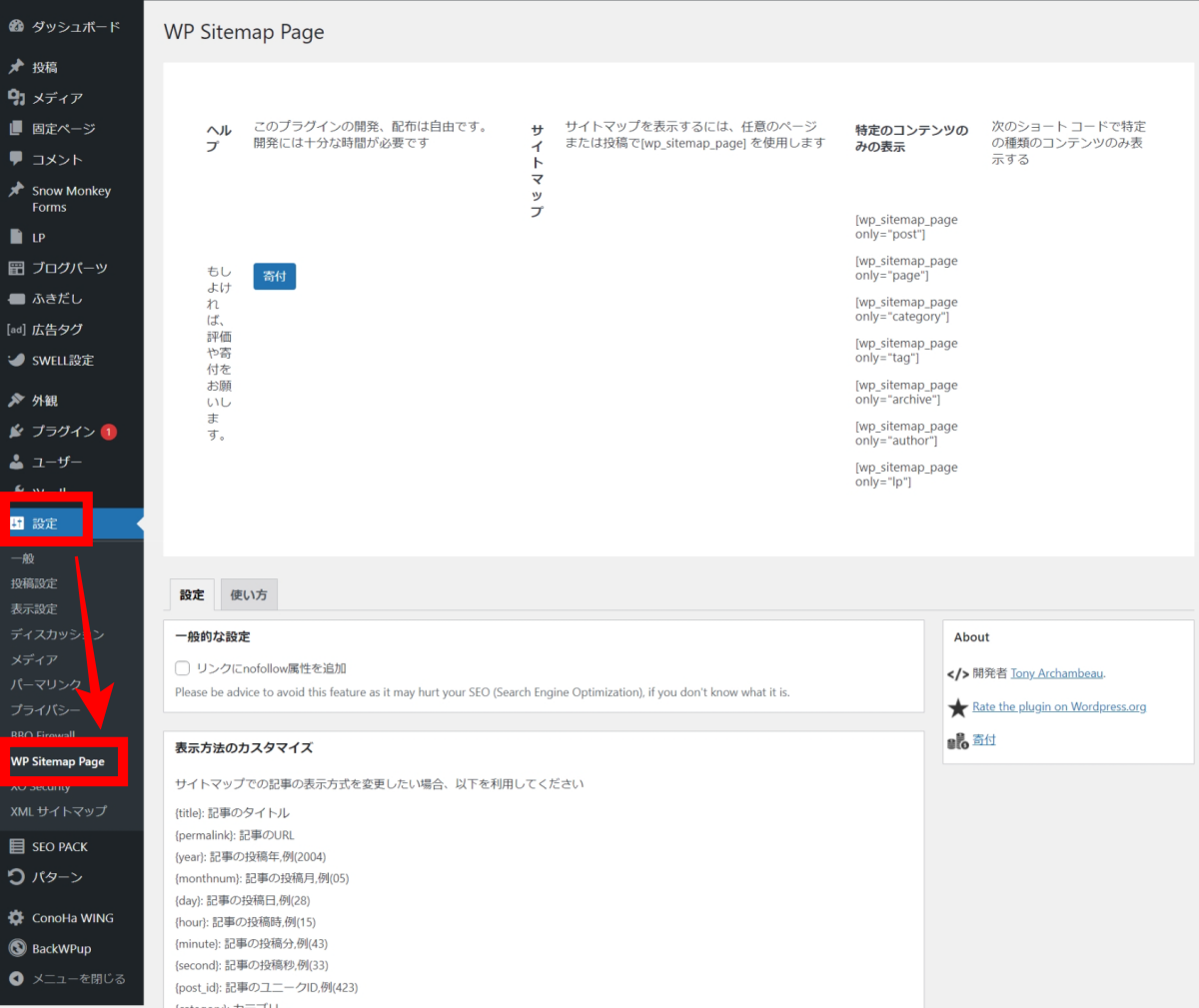Expand the ユーザー submenu

coord(17,462)
